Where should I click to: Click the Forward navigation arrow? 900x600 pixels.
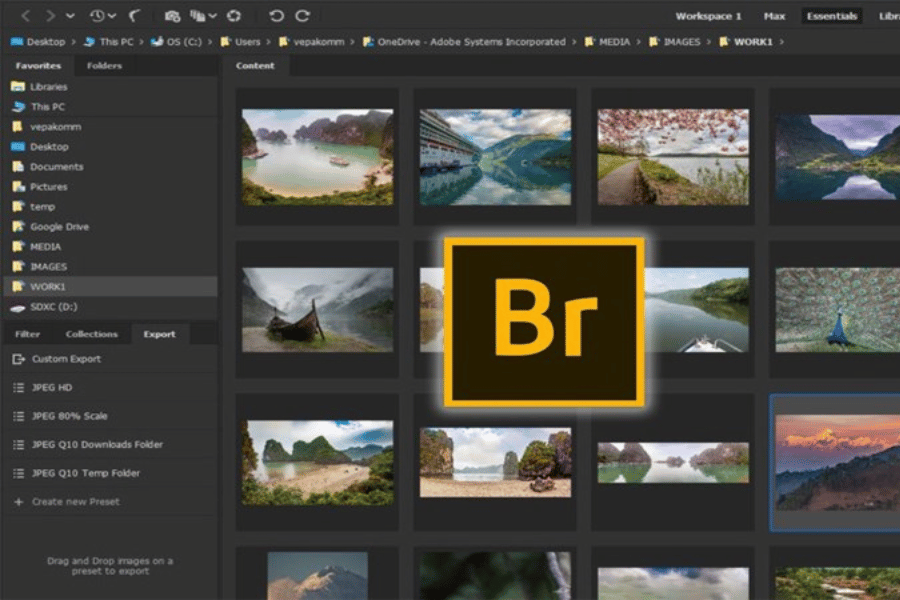pos(49,16)
